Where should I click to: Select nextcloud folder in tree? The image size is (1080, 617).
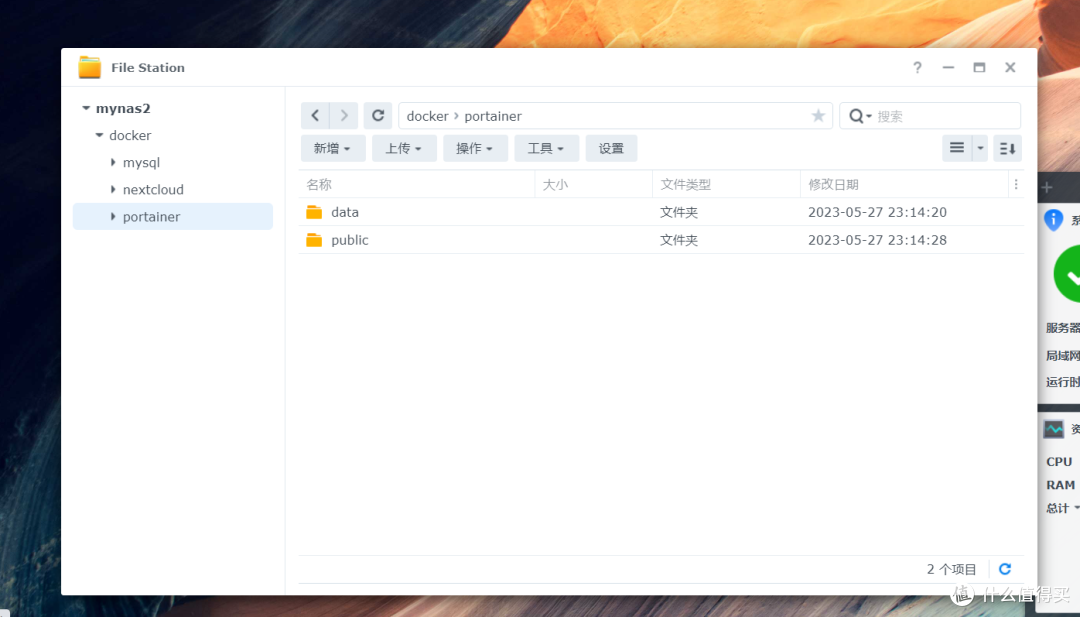(153, 189)
